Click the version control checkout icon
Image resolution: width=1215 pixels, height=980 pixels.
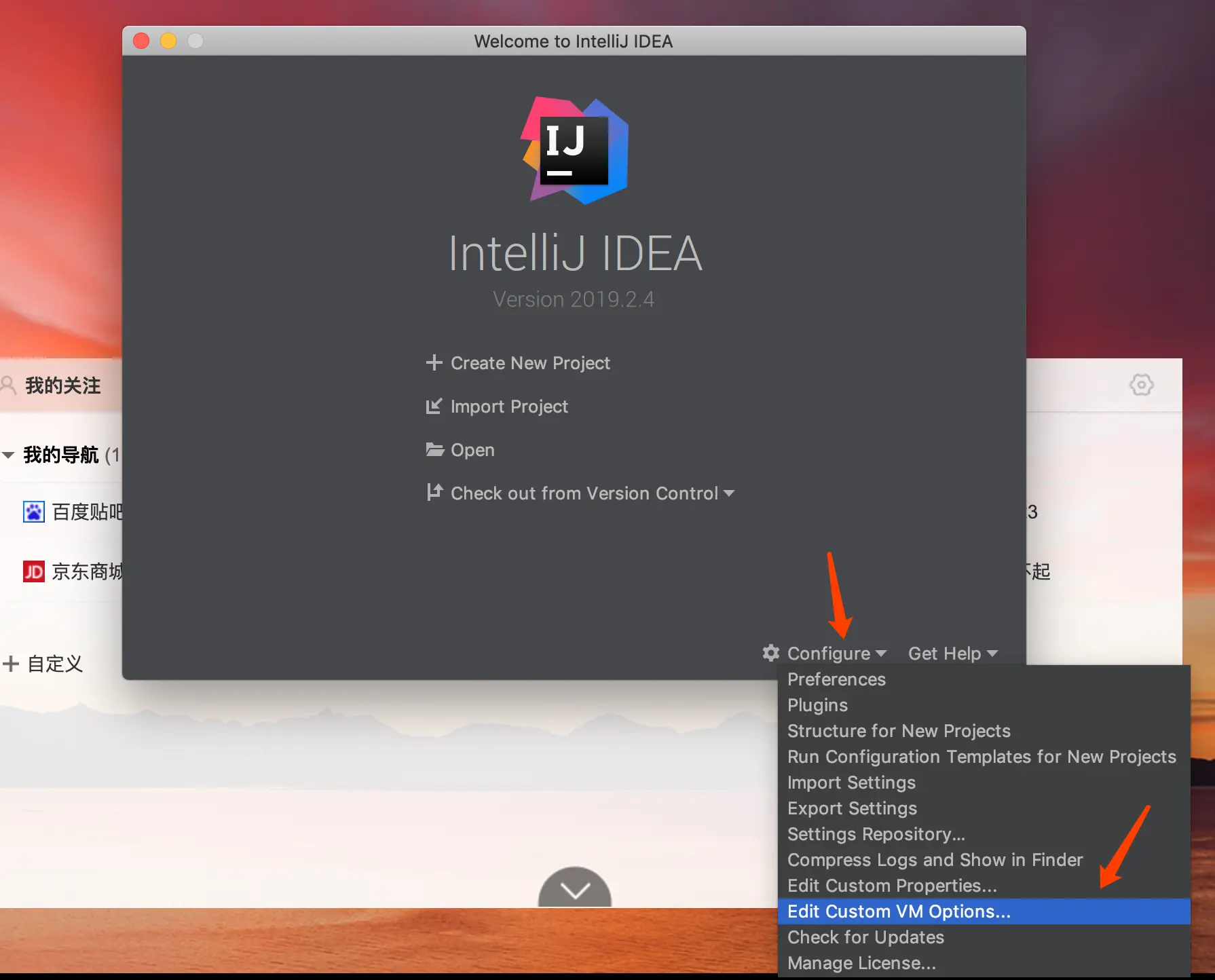click(434, 492)
